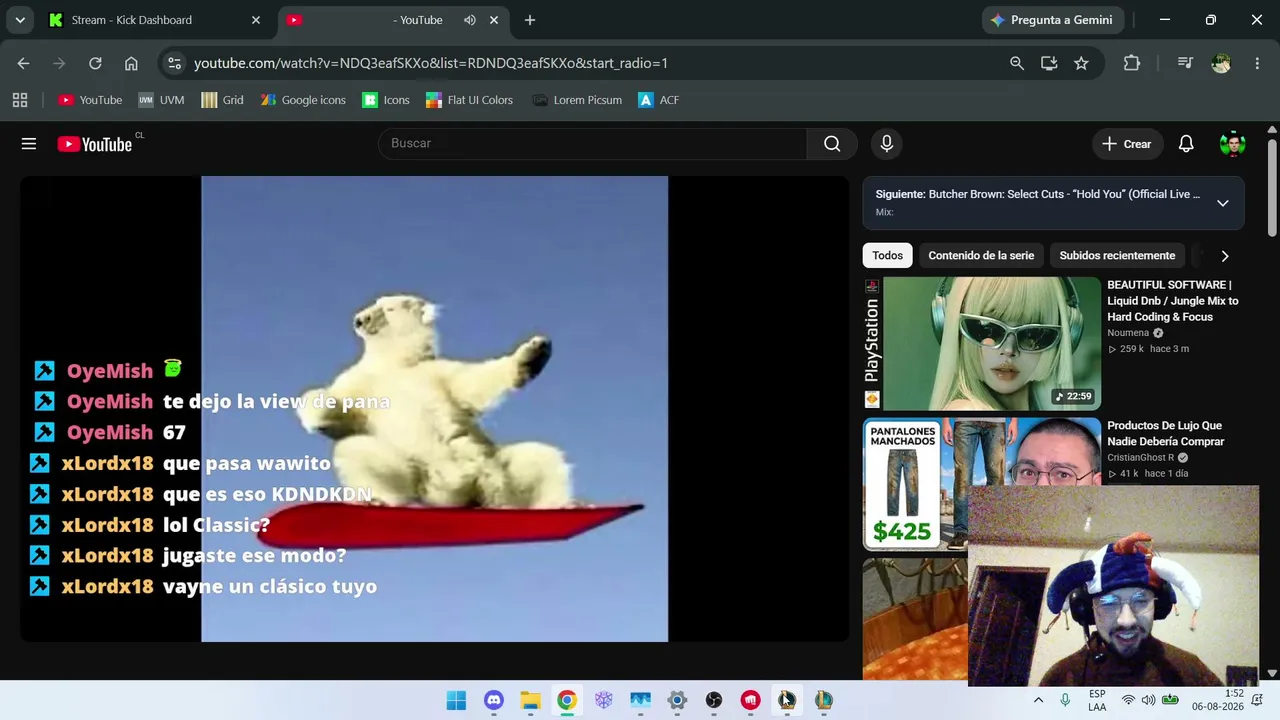Select the YouTube browser tab
Viewport: 1280px width, 720px height.
(x=391, y=20)
